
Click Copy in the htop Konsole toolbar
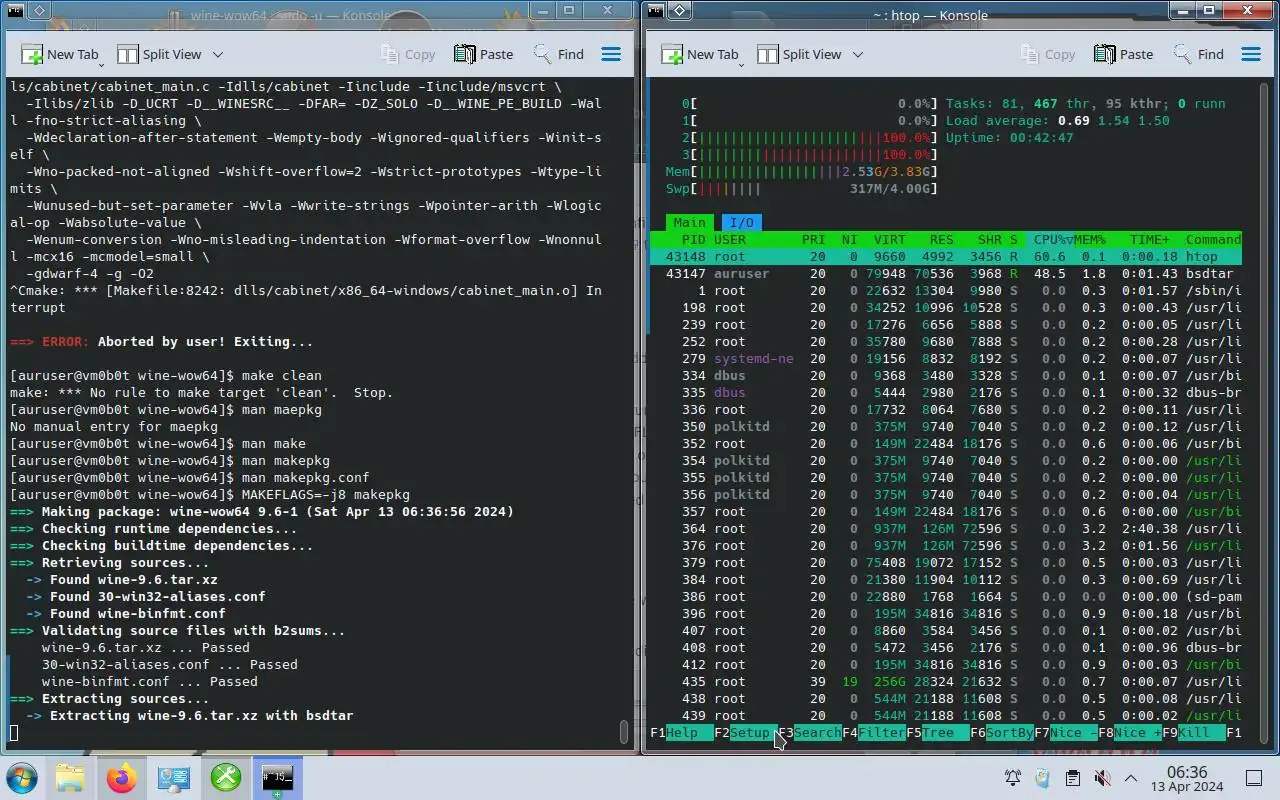(1048, 54)
